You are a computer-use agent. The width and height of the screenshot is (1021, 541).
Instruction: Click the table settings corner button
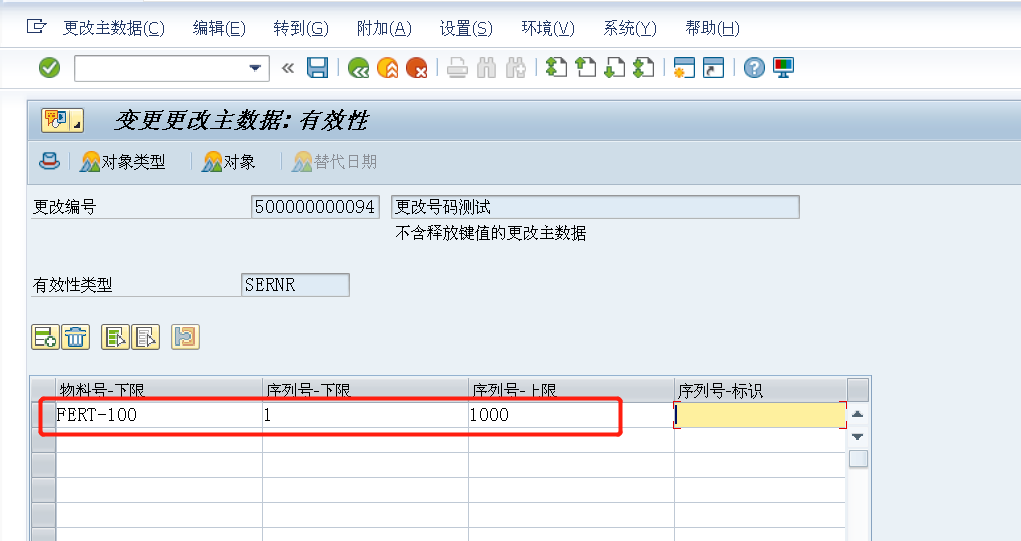858,390
